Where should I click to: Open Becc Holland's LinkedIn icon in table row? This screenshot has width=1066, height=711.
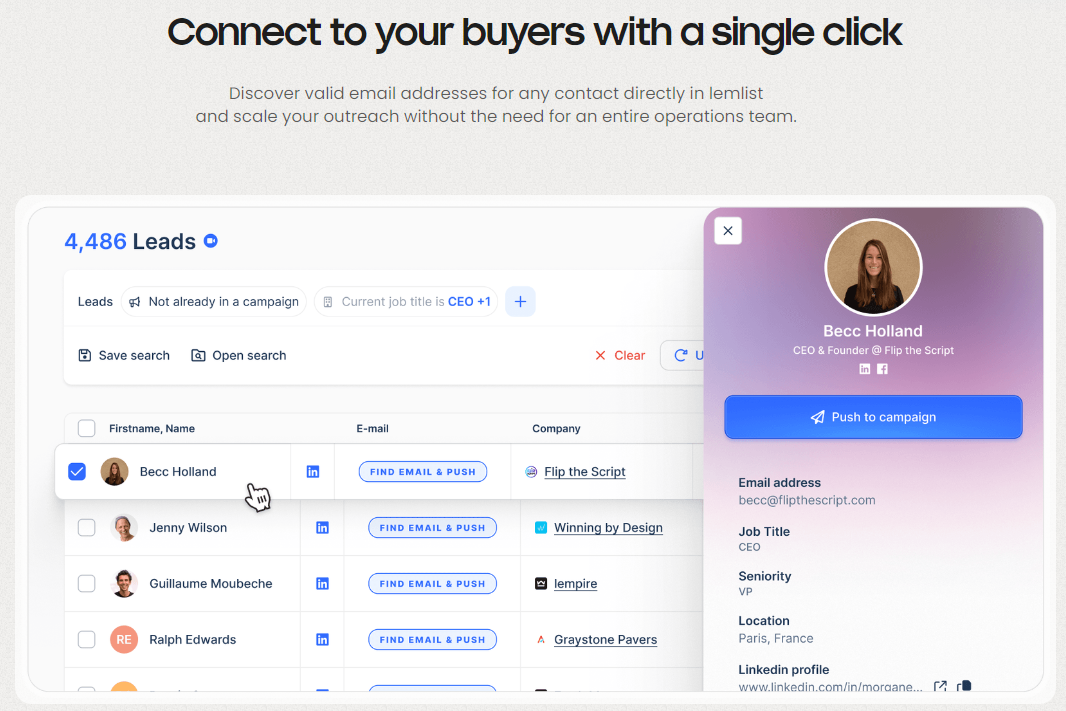tap(313, 472)
